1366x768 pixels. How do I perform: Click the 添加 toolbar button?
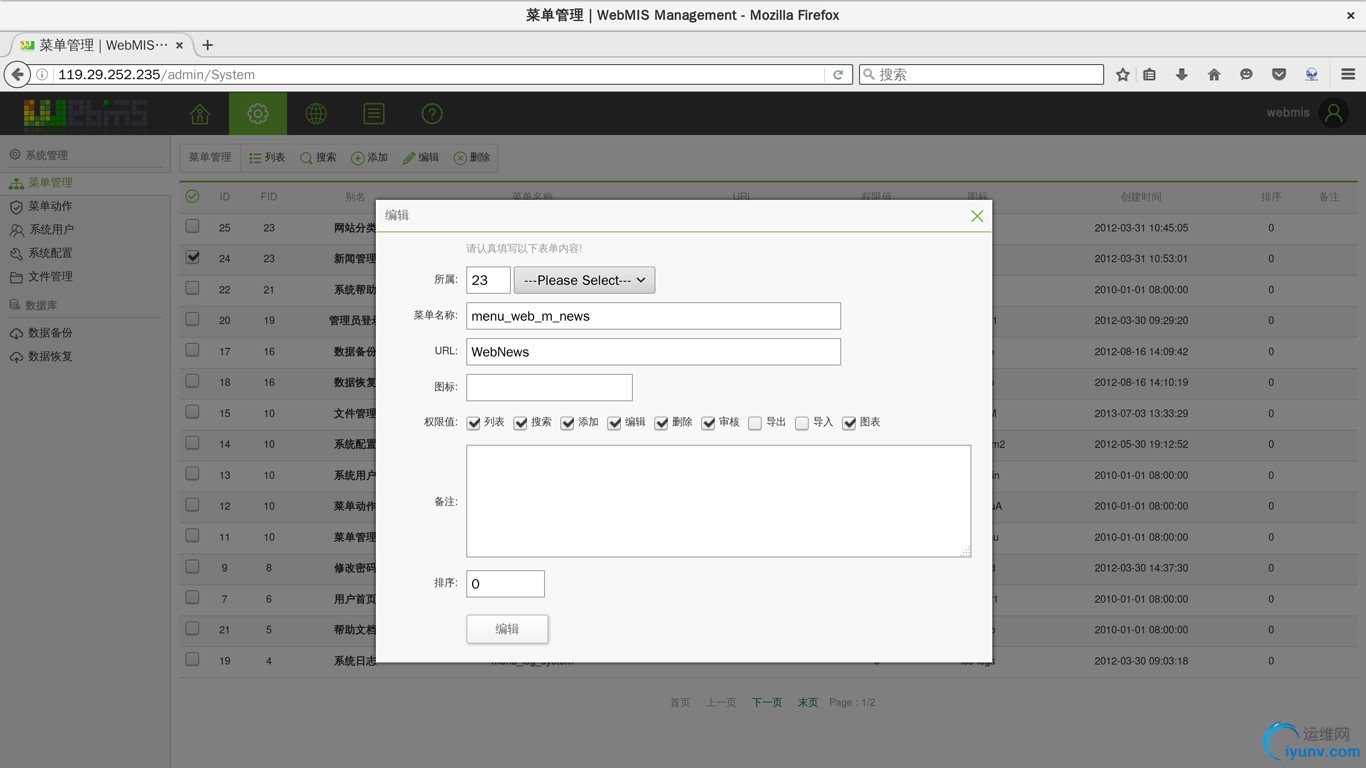[x=369, y=157]
